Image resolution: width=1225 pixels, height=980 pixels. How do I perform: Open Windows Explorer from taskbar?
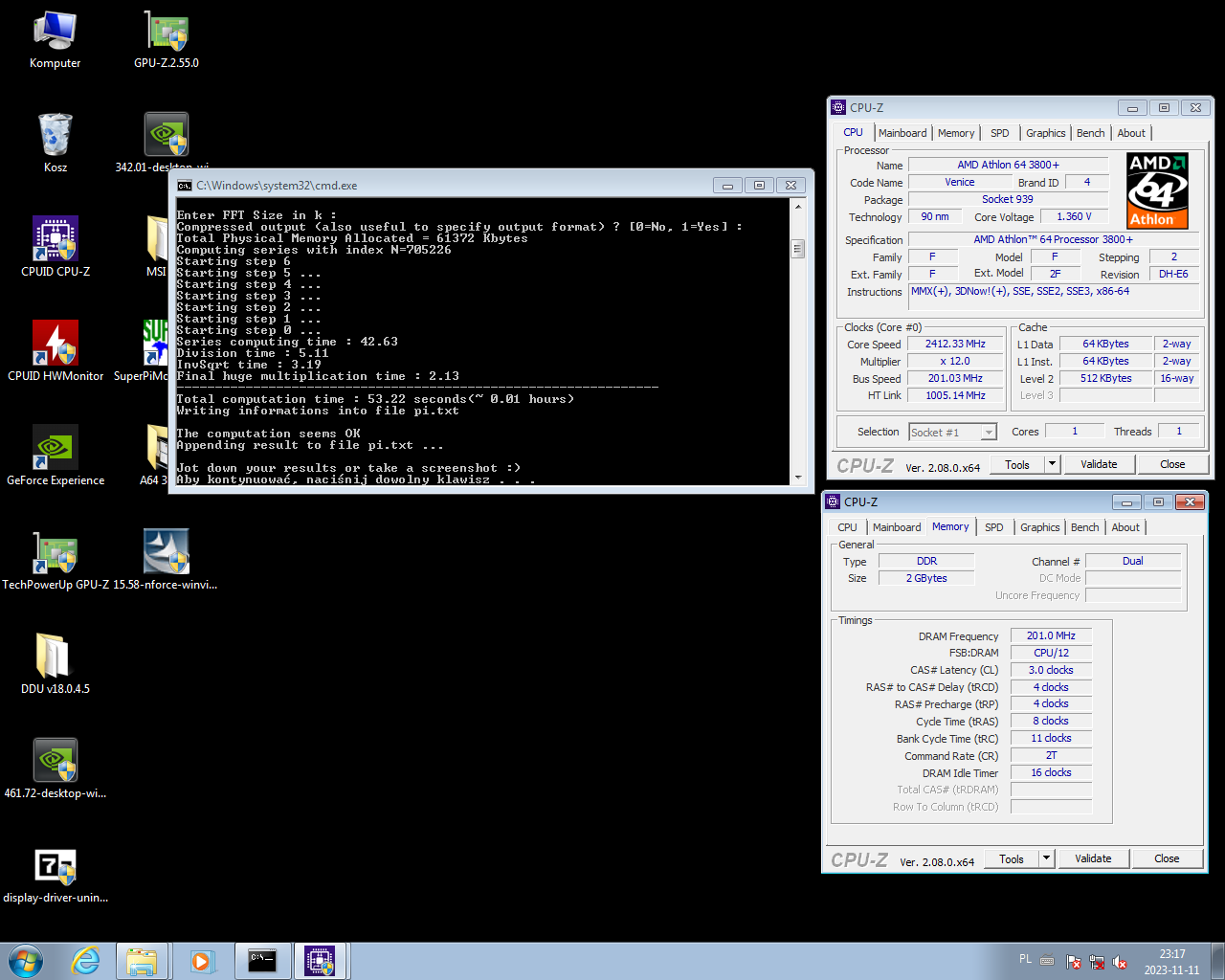(143, 961)
